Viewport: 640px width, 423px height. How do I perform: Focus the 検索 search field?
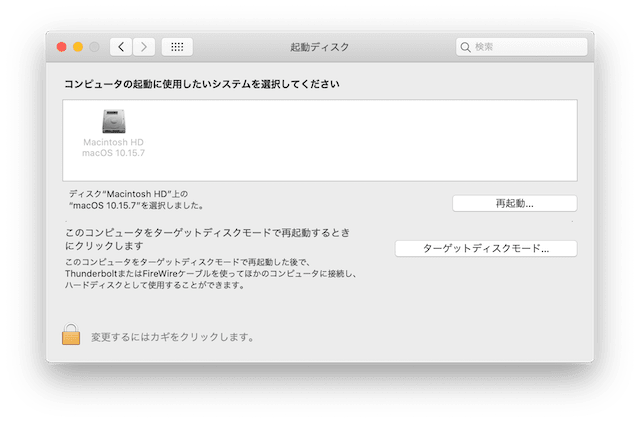click(522, 47)
